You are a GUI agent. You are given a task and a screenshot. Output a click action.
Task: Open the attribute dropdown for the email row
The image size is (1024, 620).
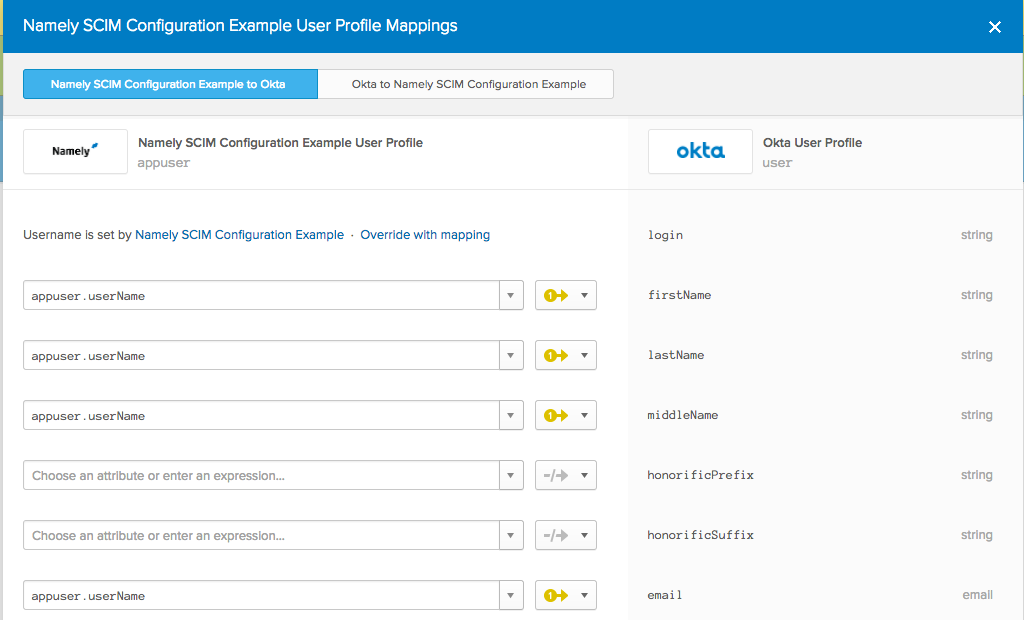[x=511, y=596]
